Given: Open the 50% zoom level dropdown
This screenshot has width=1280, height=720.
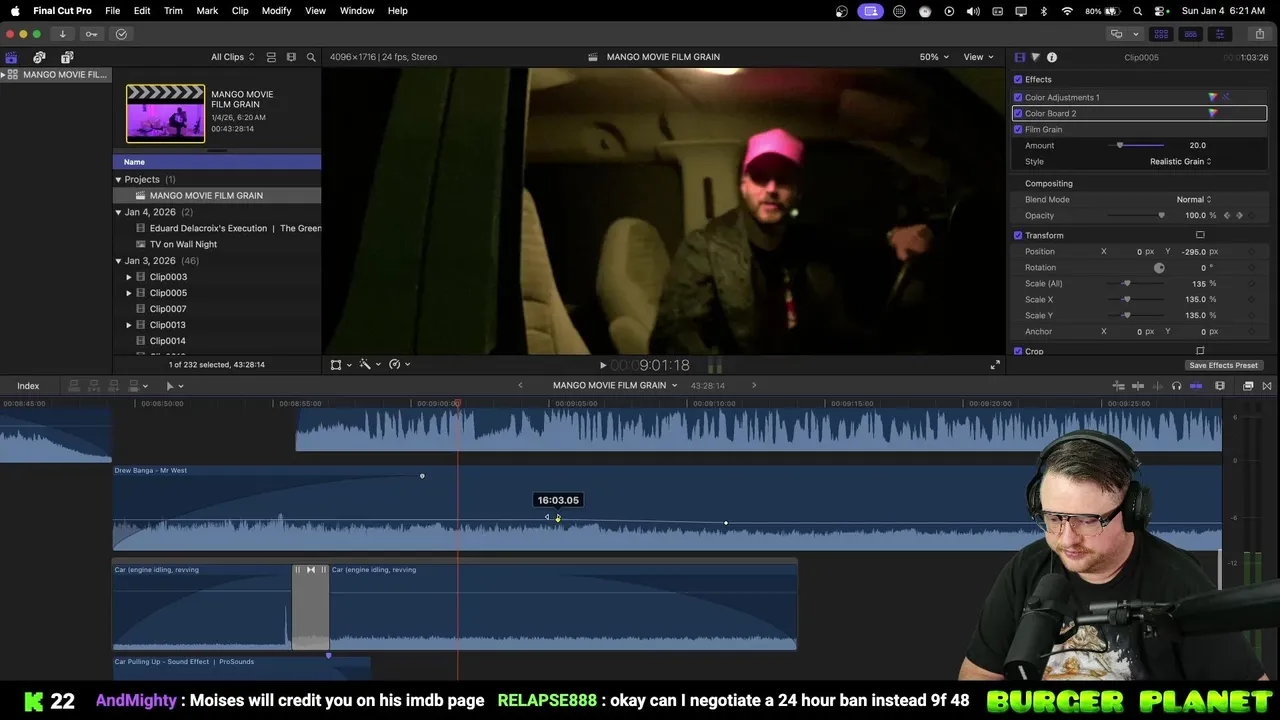Looking at the screenshot, I should coord(935,57).
